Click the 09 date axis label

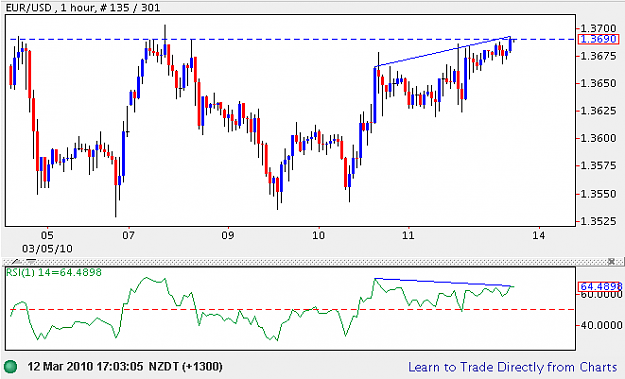pyautogui.click(x=228, y=235)
